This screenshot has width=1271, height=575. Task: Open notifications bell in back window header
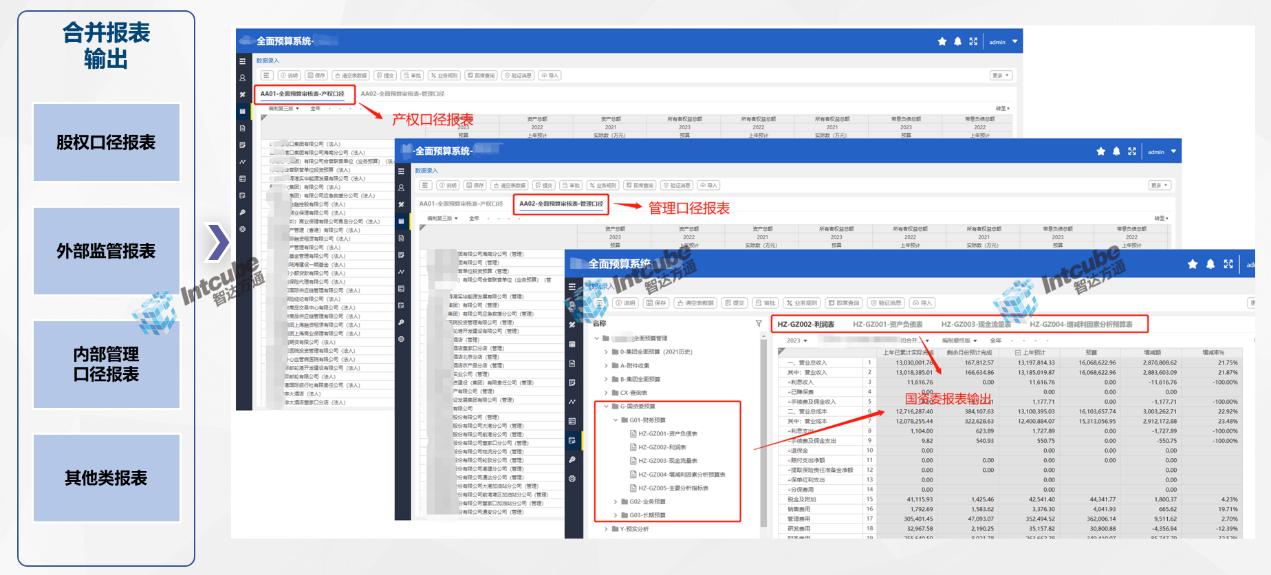click(957, 41)
